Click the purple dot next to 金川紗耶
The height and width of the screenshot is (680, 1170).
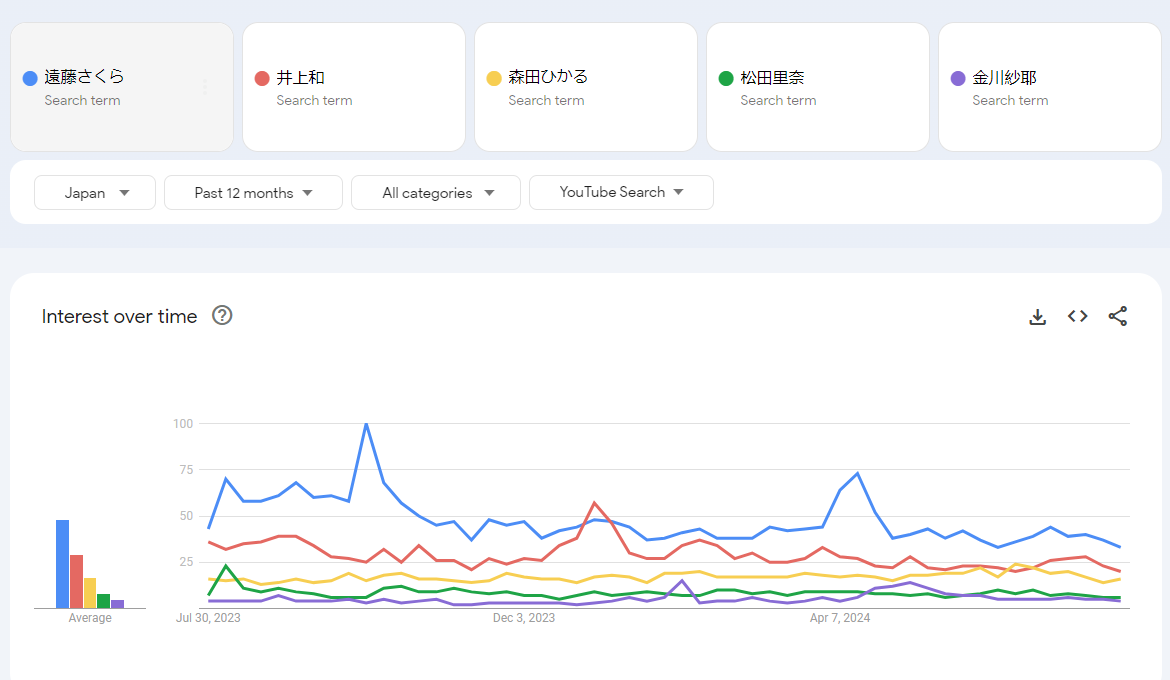coord(958,78)
